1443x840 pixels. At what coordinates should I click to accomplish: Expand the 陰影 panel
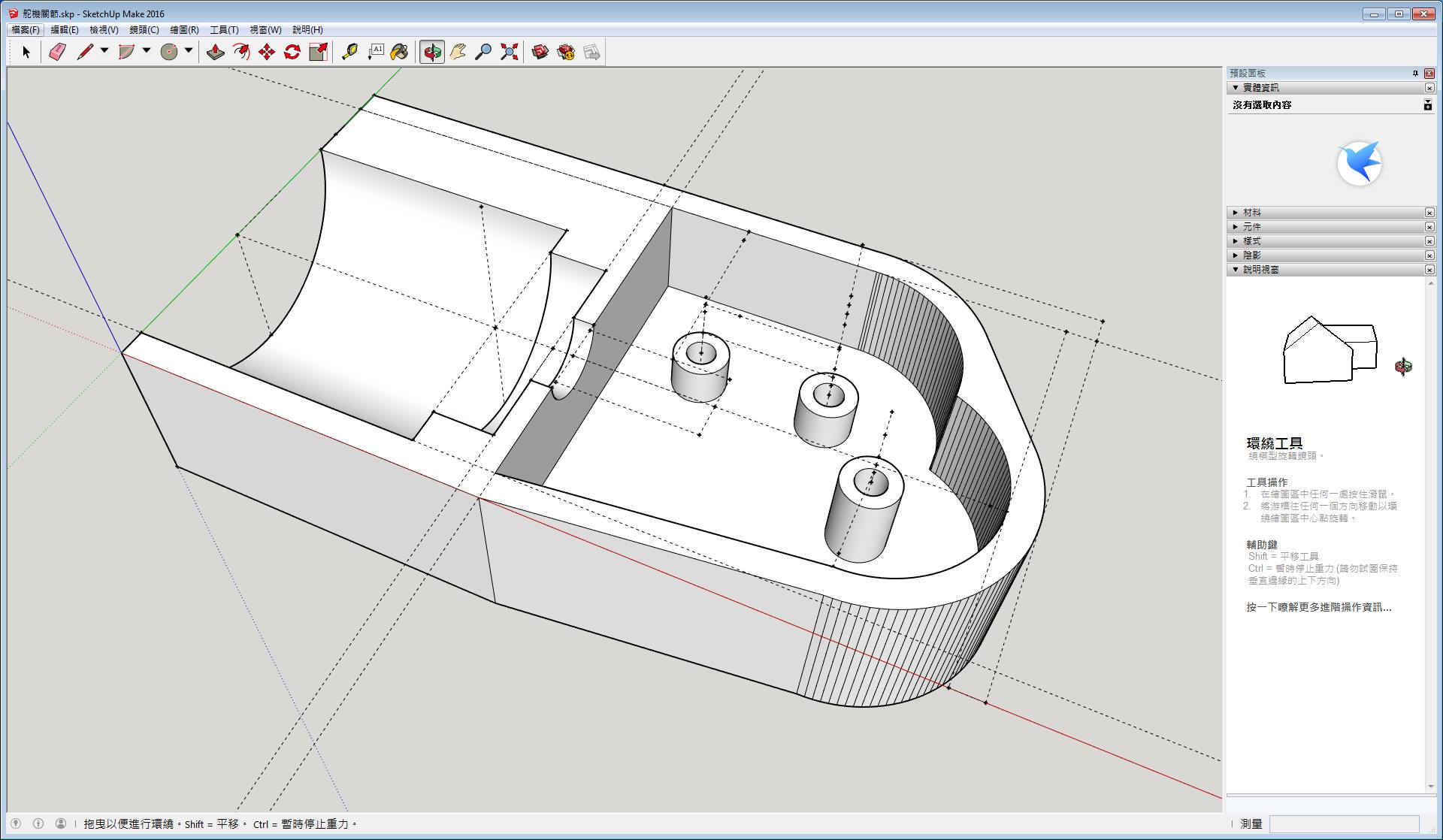pyautogui.click(x=1236, y=255)
